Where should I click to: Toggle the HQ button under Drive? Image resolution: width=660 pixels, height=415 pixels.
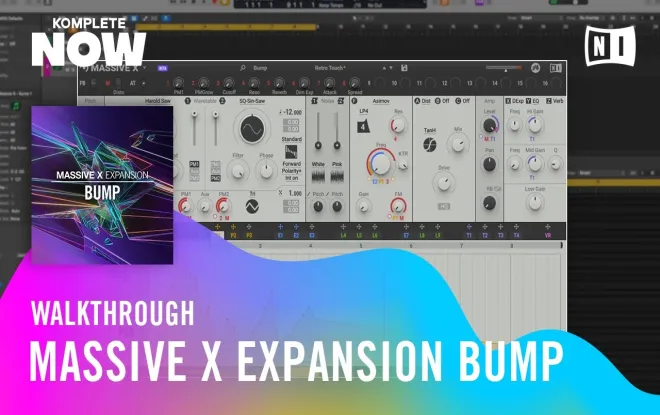point(444,207)
